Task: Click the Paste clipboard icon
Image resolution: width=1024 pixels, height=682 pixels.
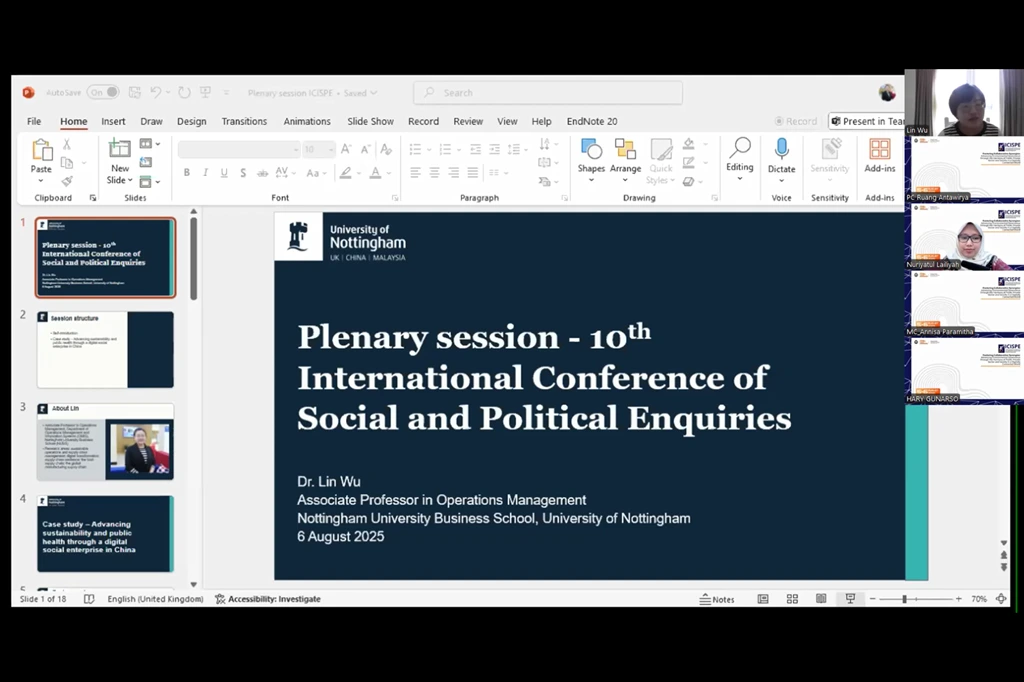Action: (41, 151)
